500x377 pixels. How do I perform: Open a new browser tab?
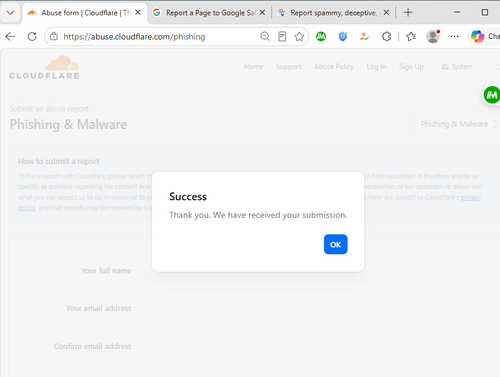(408, 13)
